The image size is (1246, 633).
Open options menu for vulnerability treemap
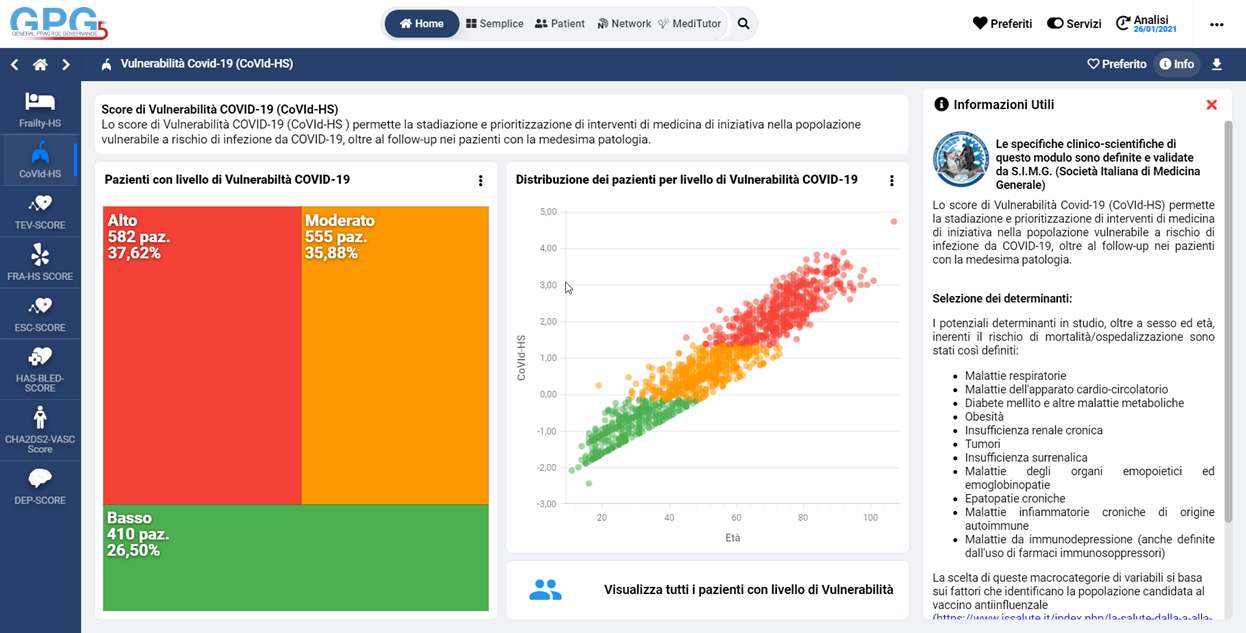pyautogui.click(x=480, y=181)
